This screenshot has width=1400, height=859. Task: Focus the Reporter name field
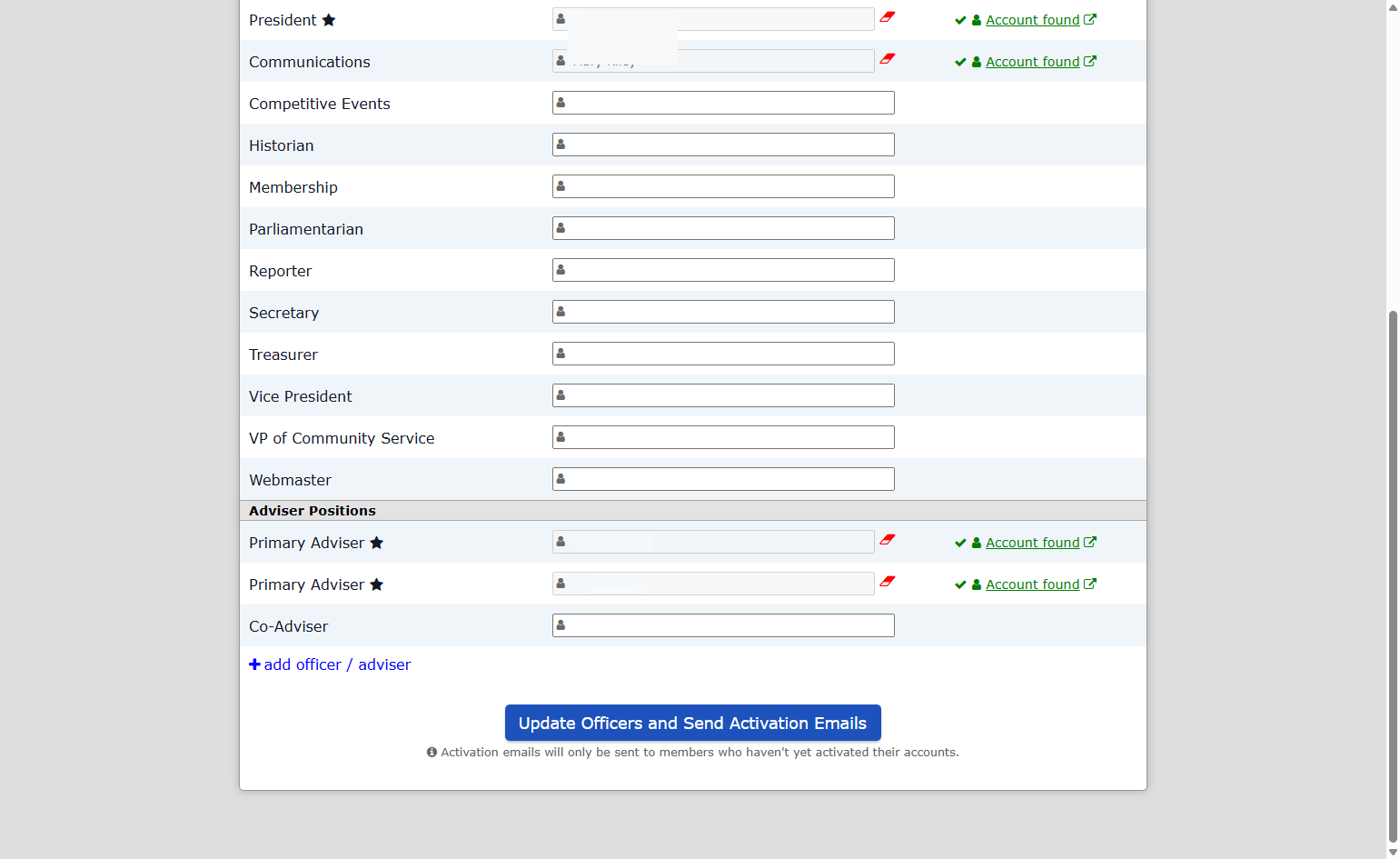pos(723,270)
